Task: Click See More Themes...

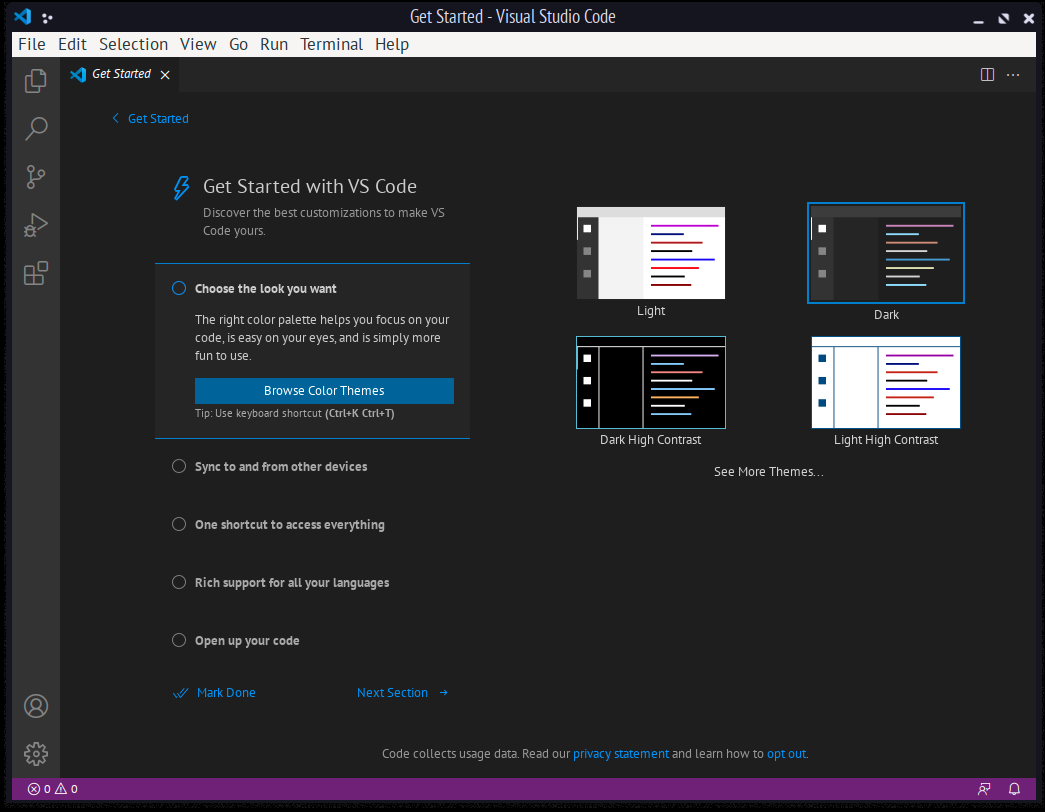Action: [768, 472]
